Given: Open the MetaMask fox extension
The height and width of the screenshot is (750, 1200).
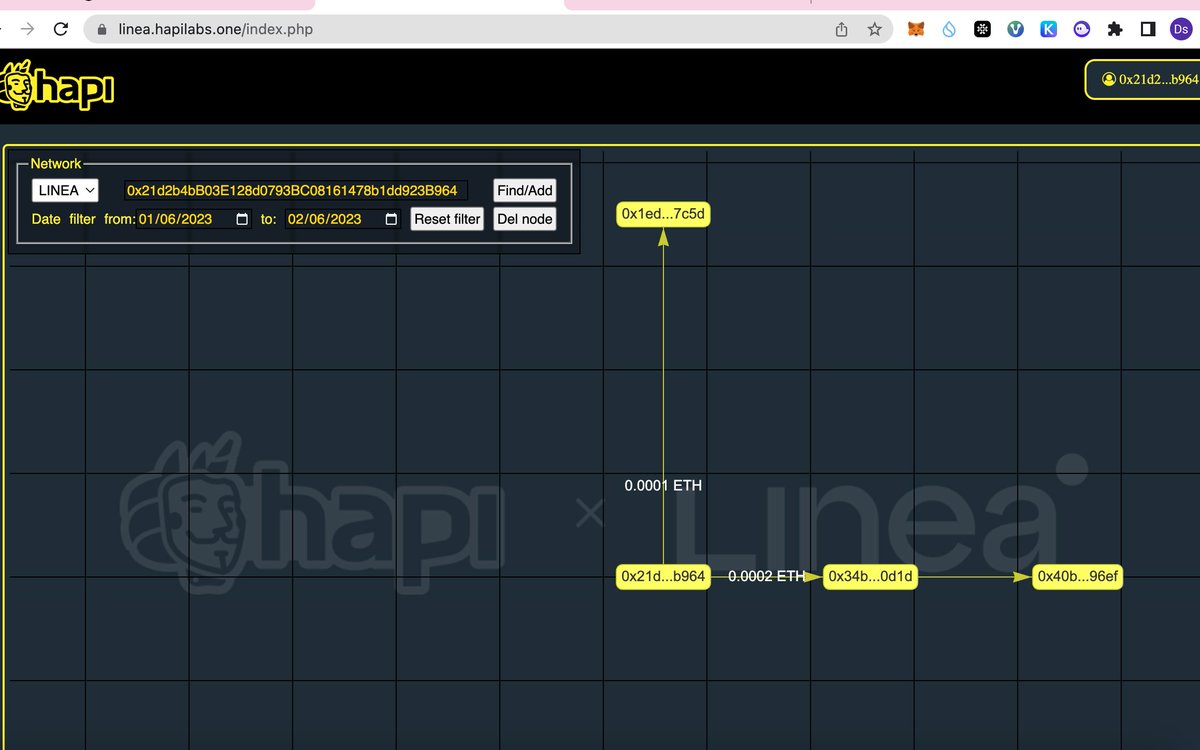Looking at the screenshot, I should [916, 29].
